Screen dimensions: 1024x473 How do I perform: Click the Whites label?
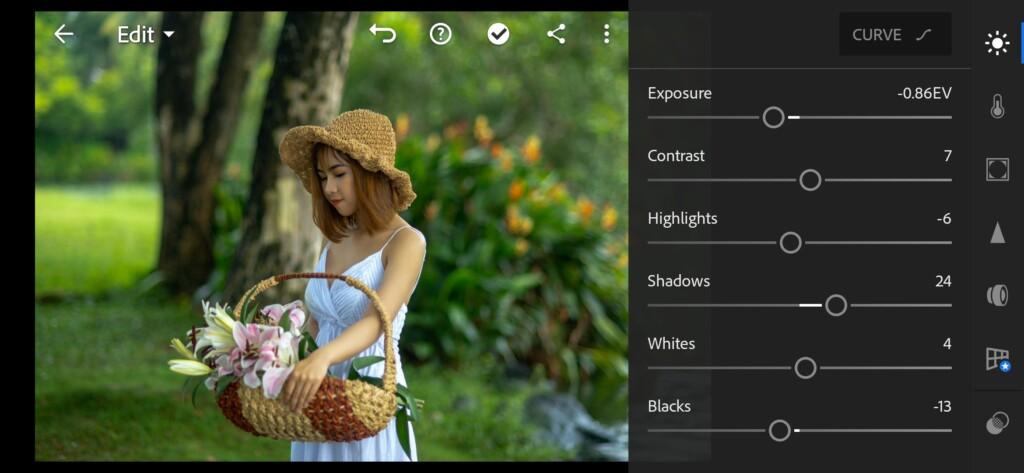(671, 344)
